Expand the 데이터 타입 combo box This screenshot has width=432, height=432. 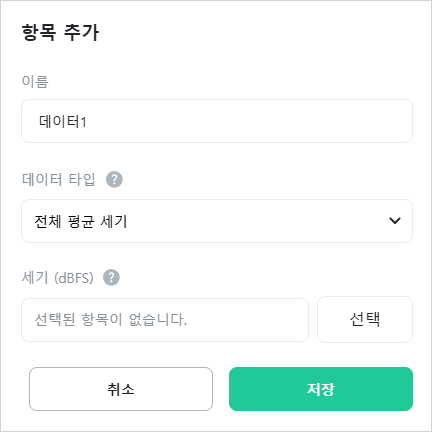tap(217, 221)
